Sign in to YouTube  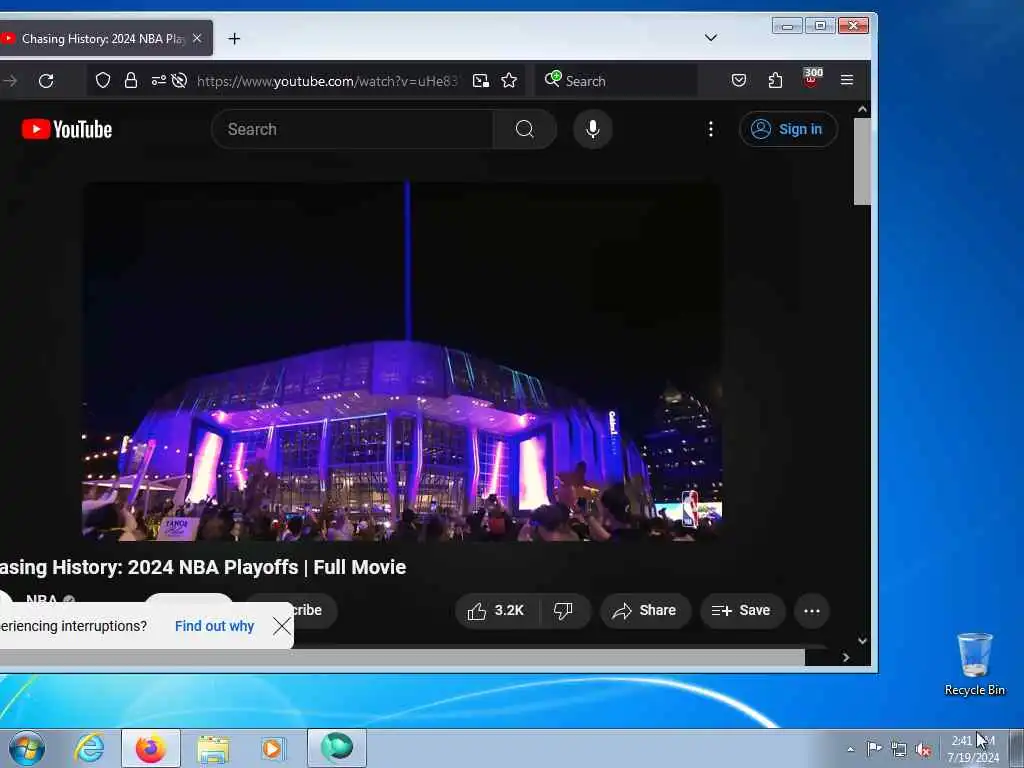pyautogui.click(x=788, y=129)
